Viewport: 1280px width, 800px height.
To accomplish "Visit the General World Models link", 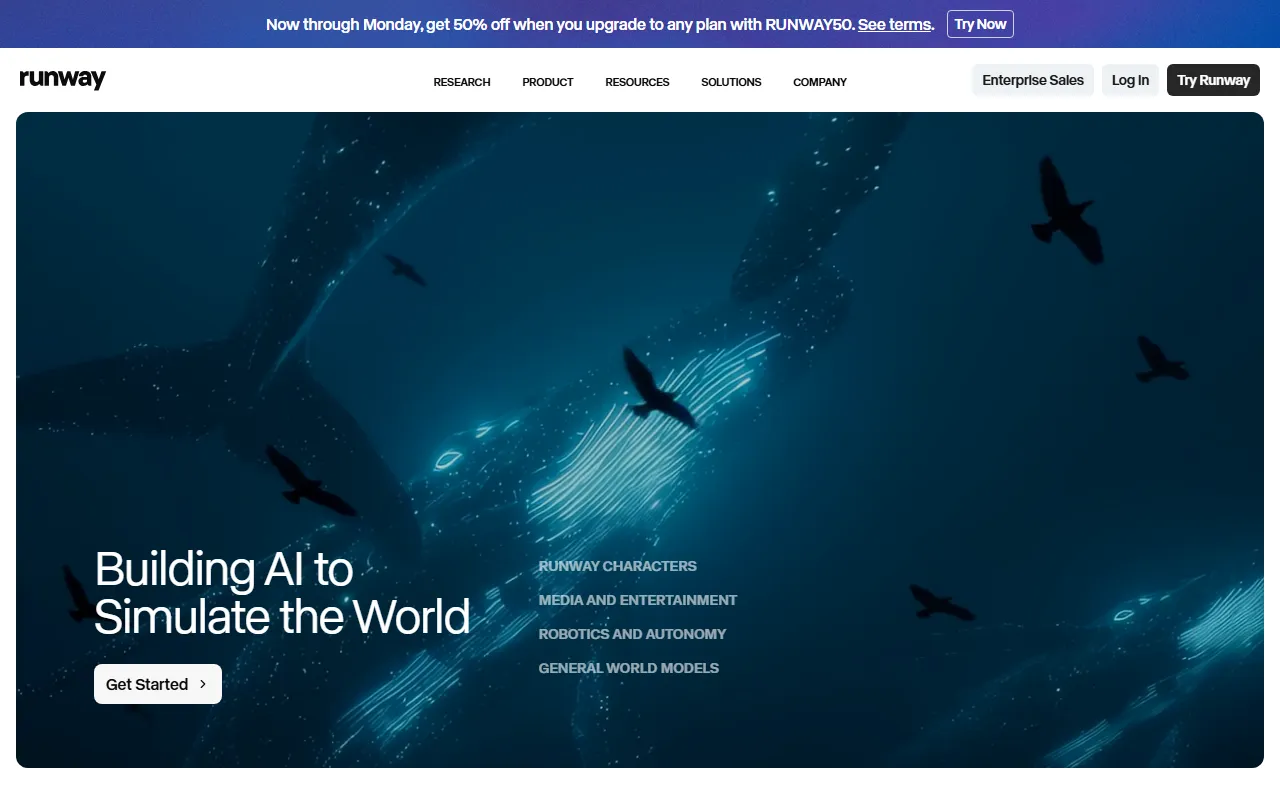I will 628,668.
